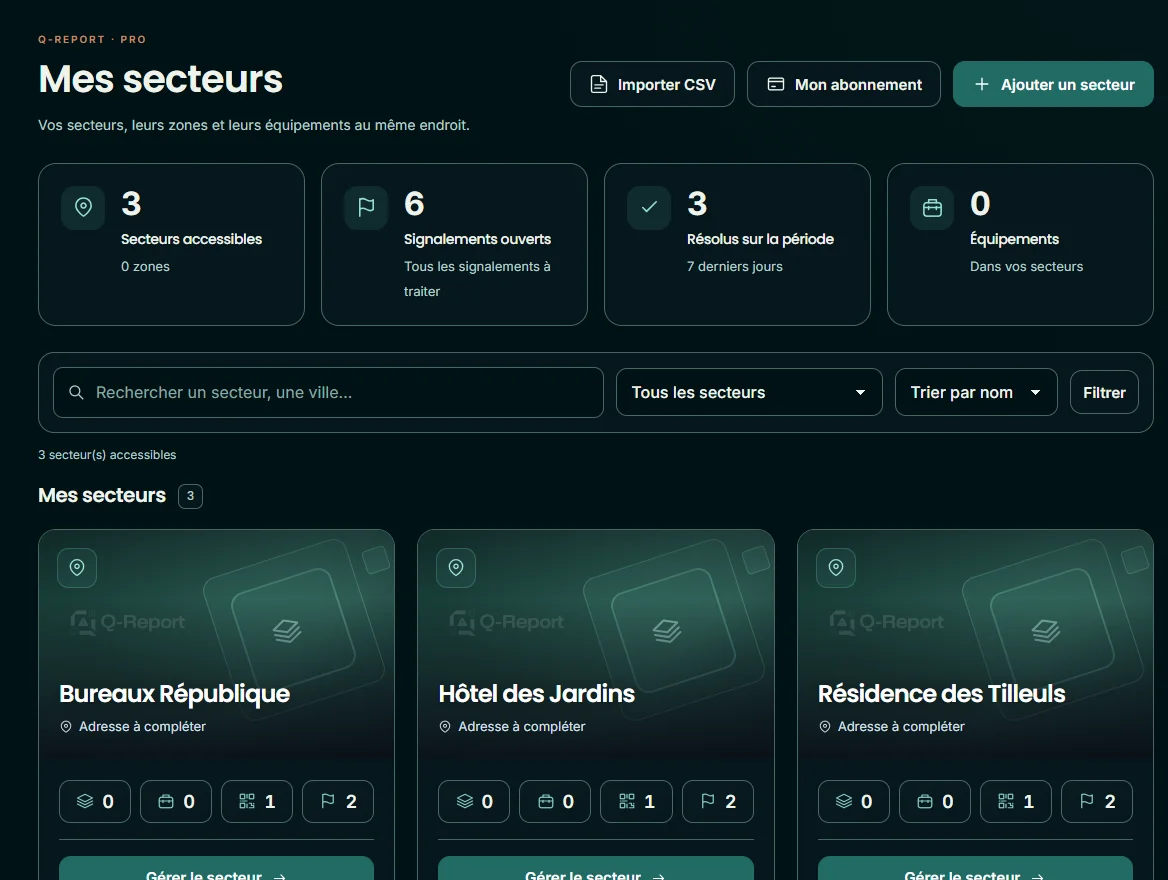The image size is (1168, 880).
Task: Click the 7 derniers jours text
Action: [734, 266]
